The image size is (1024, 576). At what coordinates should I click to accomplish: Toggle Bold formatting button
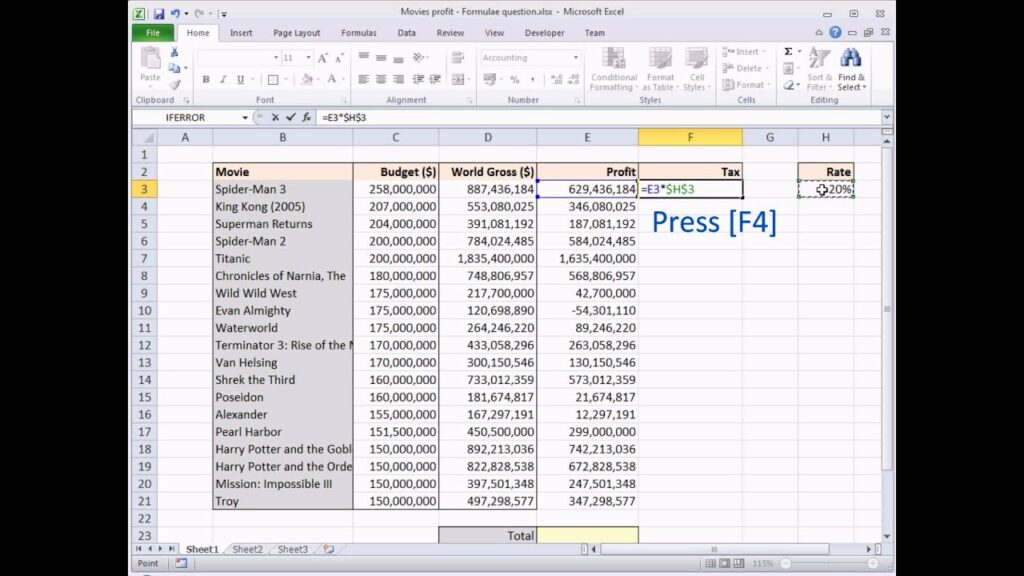[x=206, y=80]
